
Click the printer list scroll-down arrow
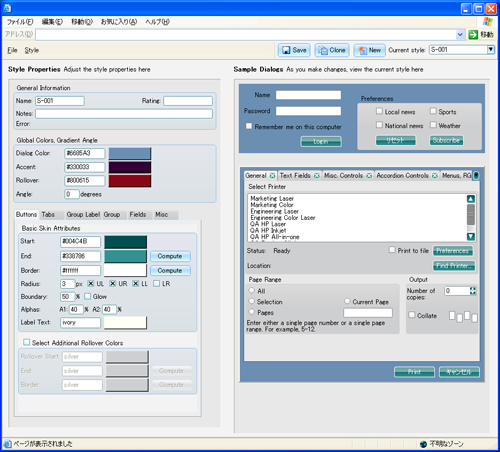[471, 236]
